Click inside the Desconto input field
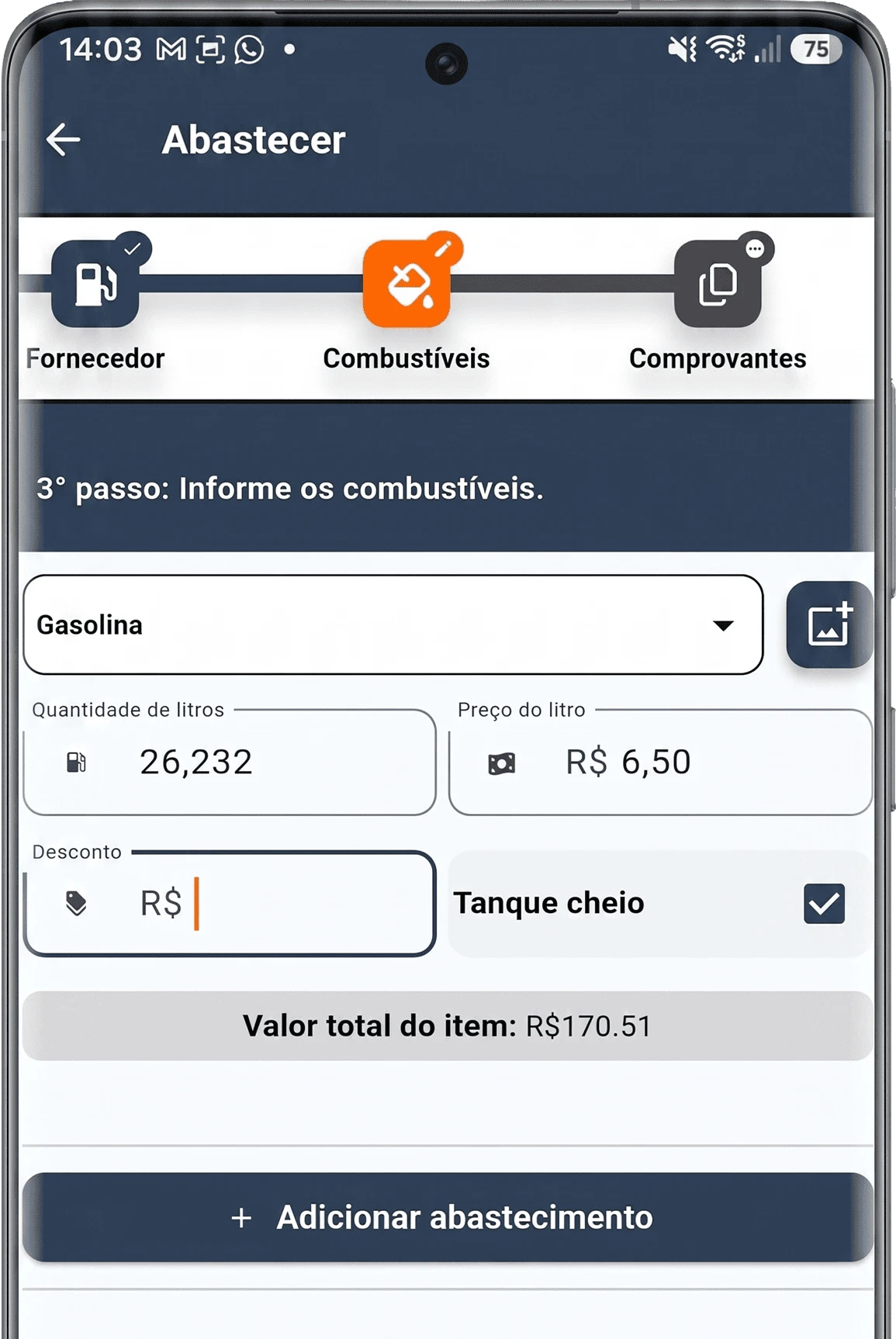This screenshot has width=896, height=1339. pyautogui.click(x=230, y=903)
